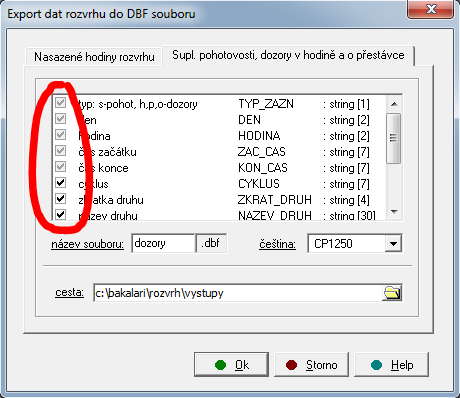
Task: Uncheck the CYKLUS checkbox
Action: (60, 183)
